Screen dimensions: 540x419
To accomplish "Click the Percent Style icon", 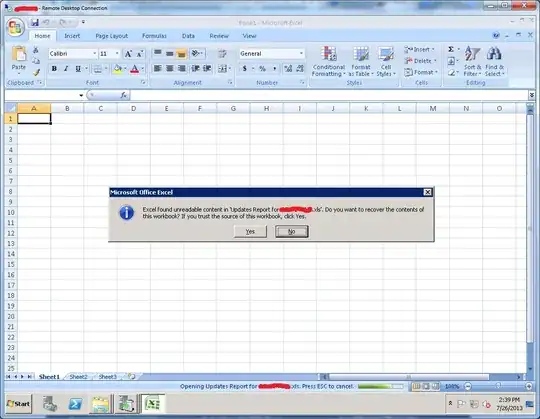I will coord(262,69).
